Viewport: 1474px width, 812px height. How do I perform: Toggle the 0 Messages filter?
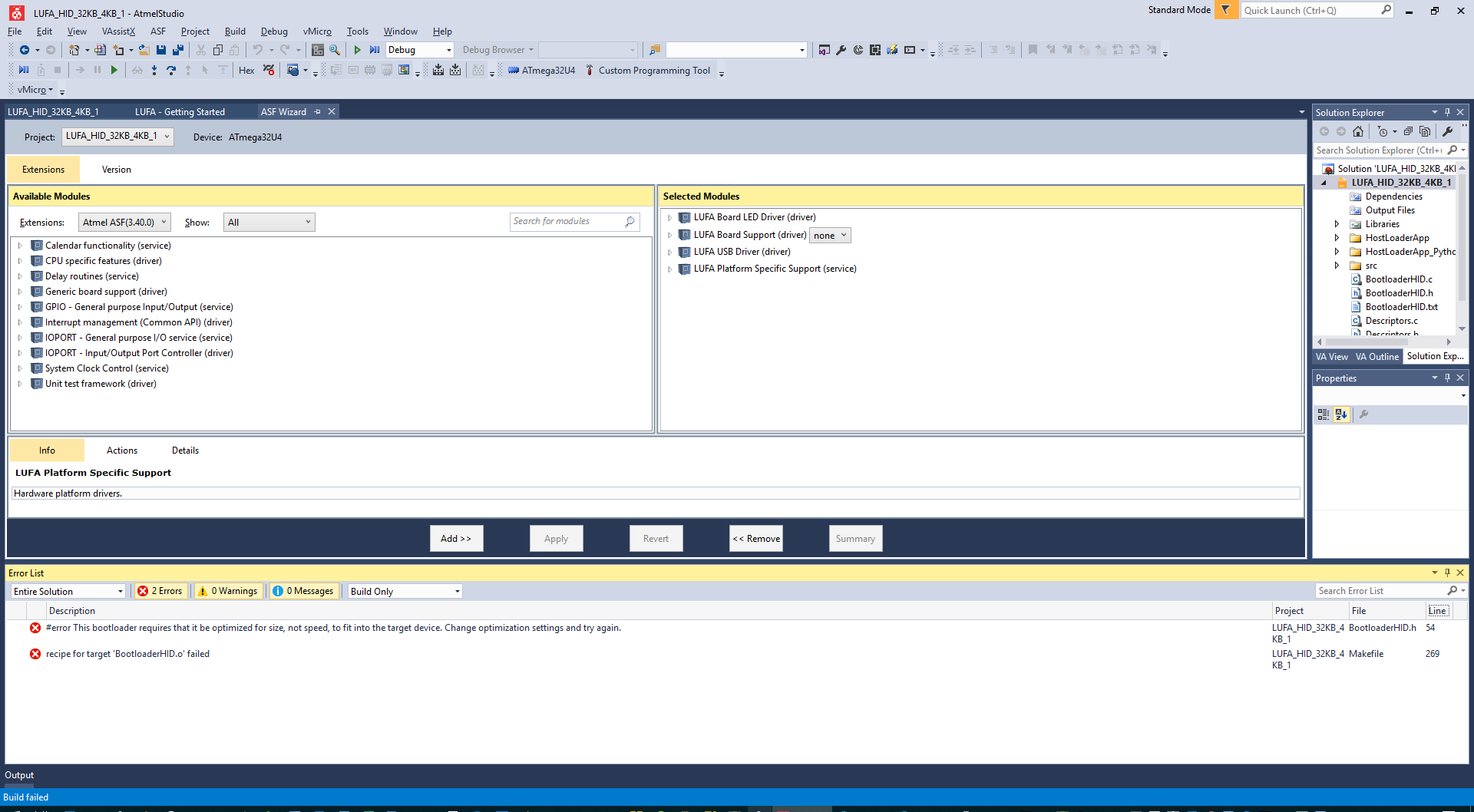tap(304, 591)
